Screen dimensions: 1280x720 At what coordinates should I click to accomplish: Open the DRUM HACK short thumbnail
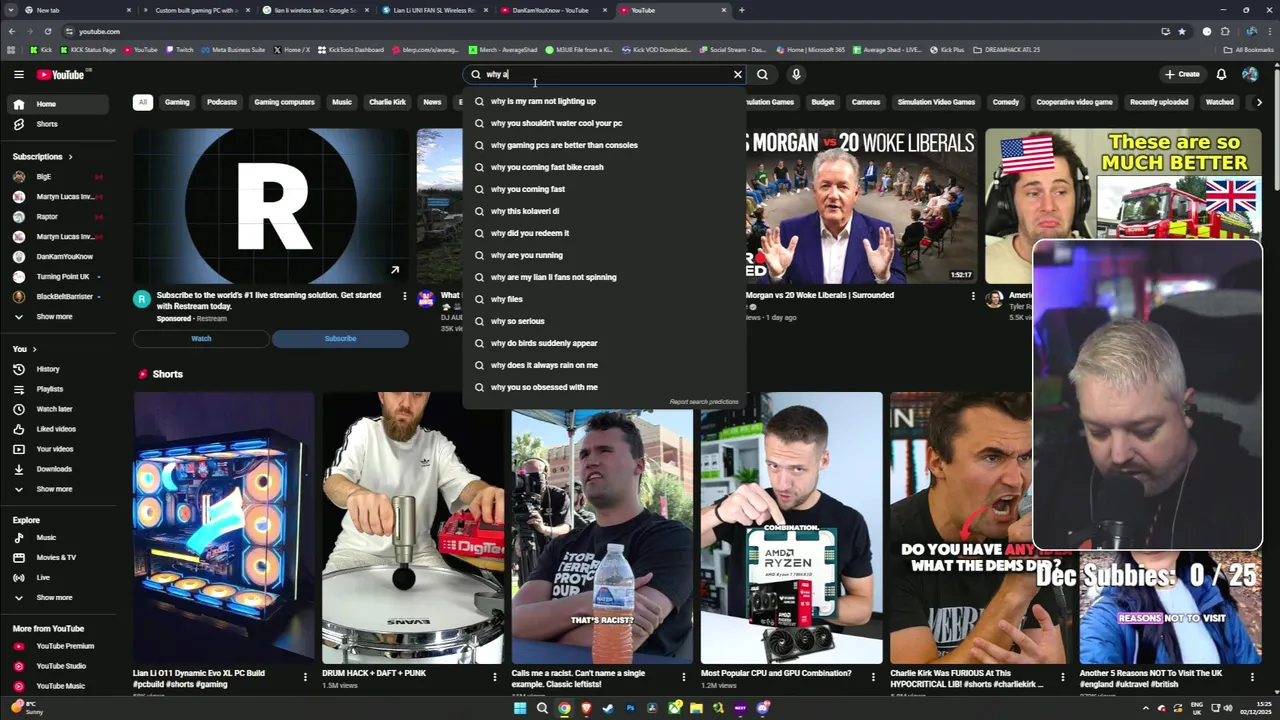413,528
